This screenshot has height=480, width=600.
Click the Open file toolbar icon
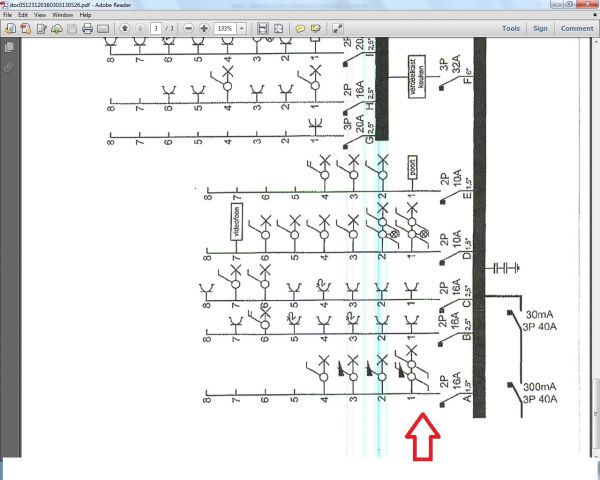click(x=10, y=28)
